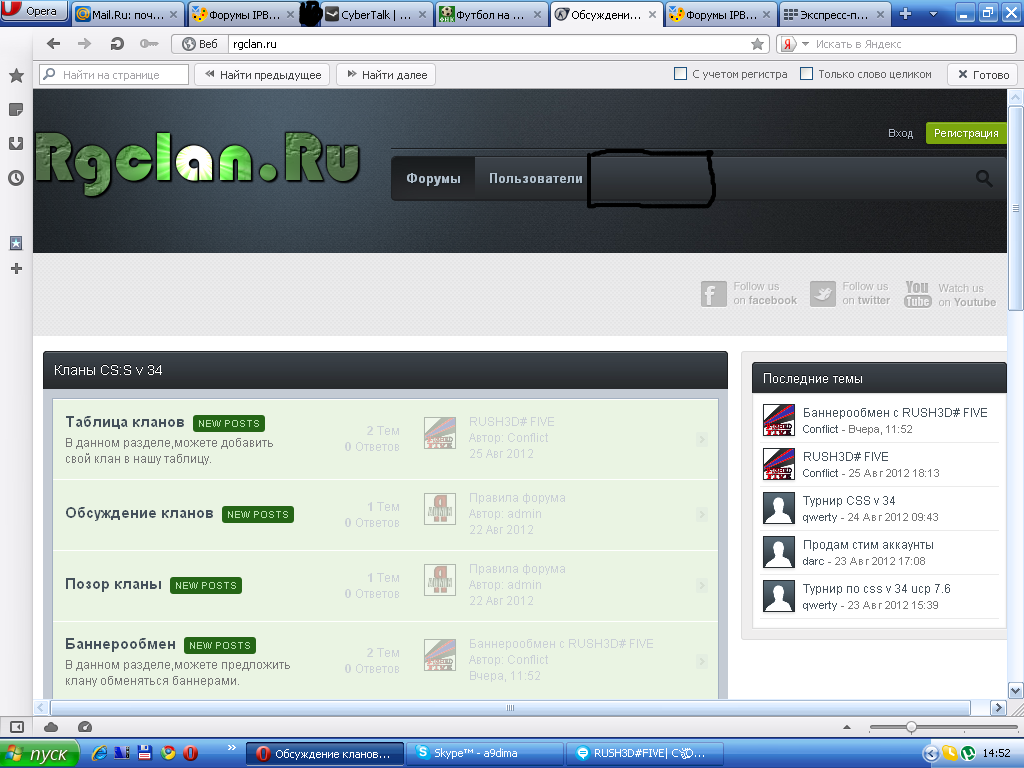The height and width of the screenshot is (768, 1024).
Task: Open history clock icon in sidebar
Action: tap(16, 178)
